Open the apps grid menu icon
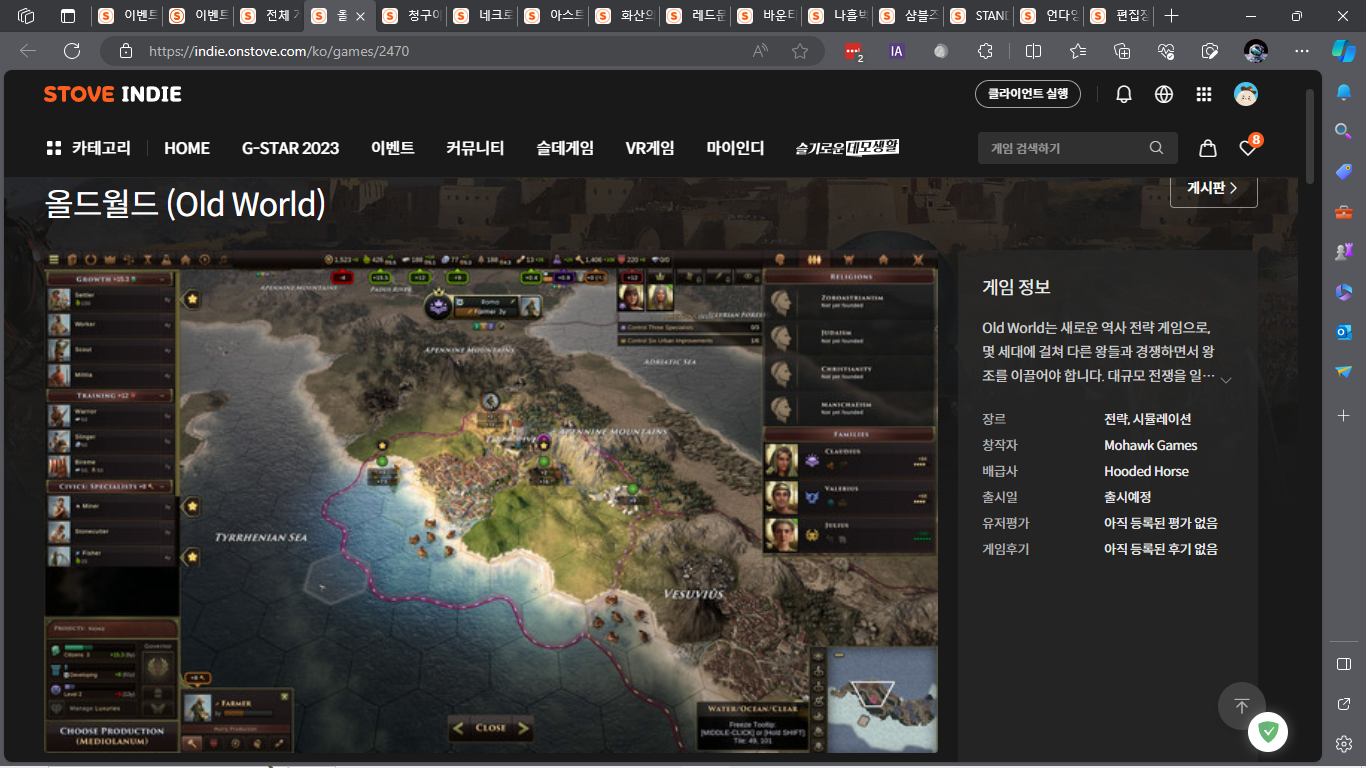This screenshot has width=1366, height=768. pos(1204,94)
